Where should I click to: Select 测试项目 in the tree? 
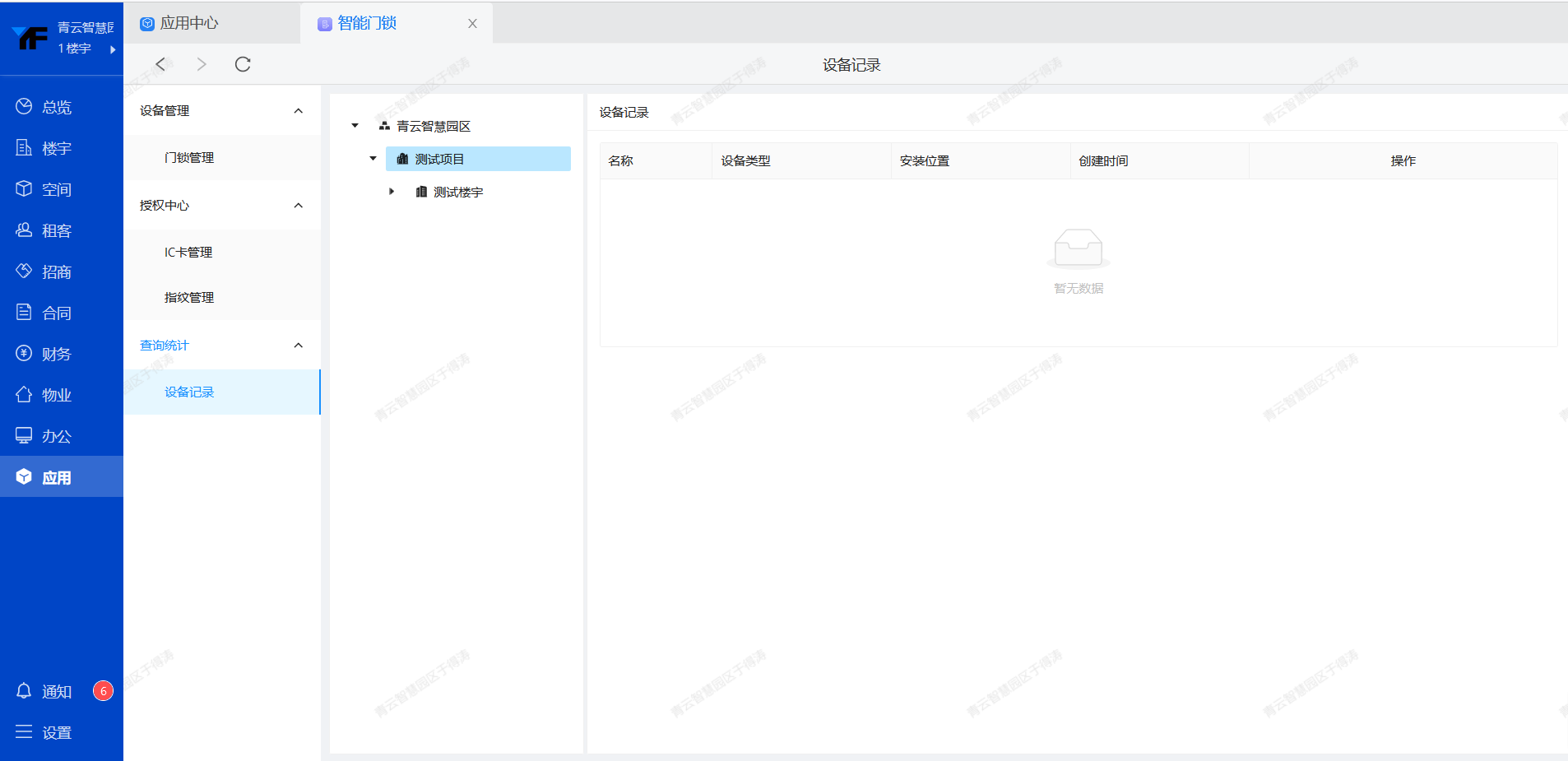pos(439,159)
